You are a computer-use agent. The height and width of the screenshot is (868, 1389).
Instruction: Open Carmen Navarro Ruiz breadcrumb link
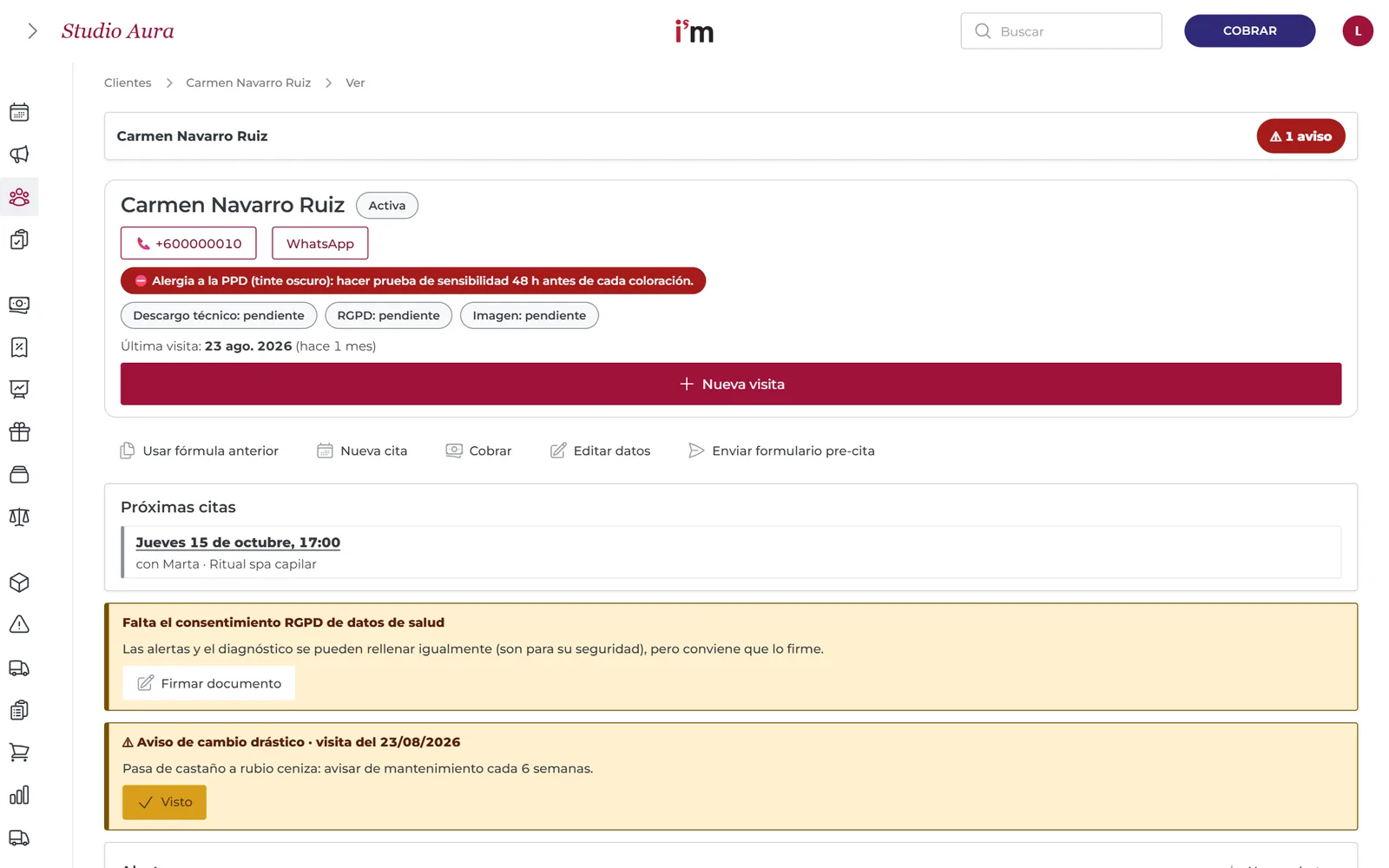point(248,82)
